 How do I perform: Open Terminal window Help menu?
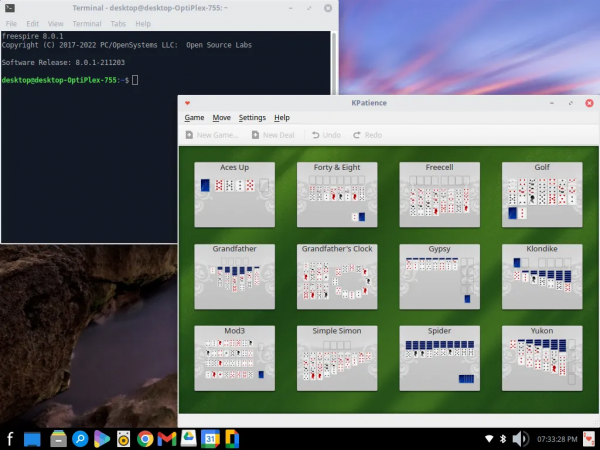click(143, 24)
